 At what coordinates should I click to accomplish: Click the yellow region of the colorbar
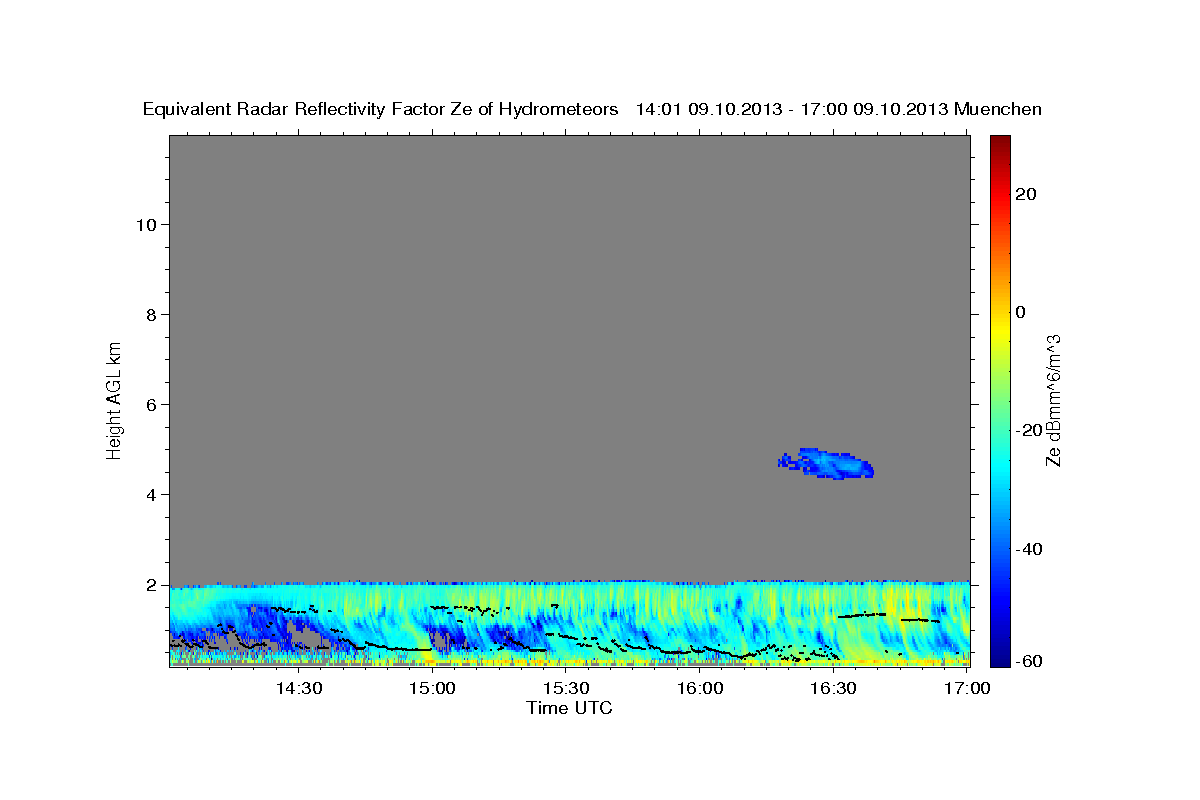coord(1000,330)
